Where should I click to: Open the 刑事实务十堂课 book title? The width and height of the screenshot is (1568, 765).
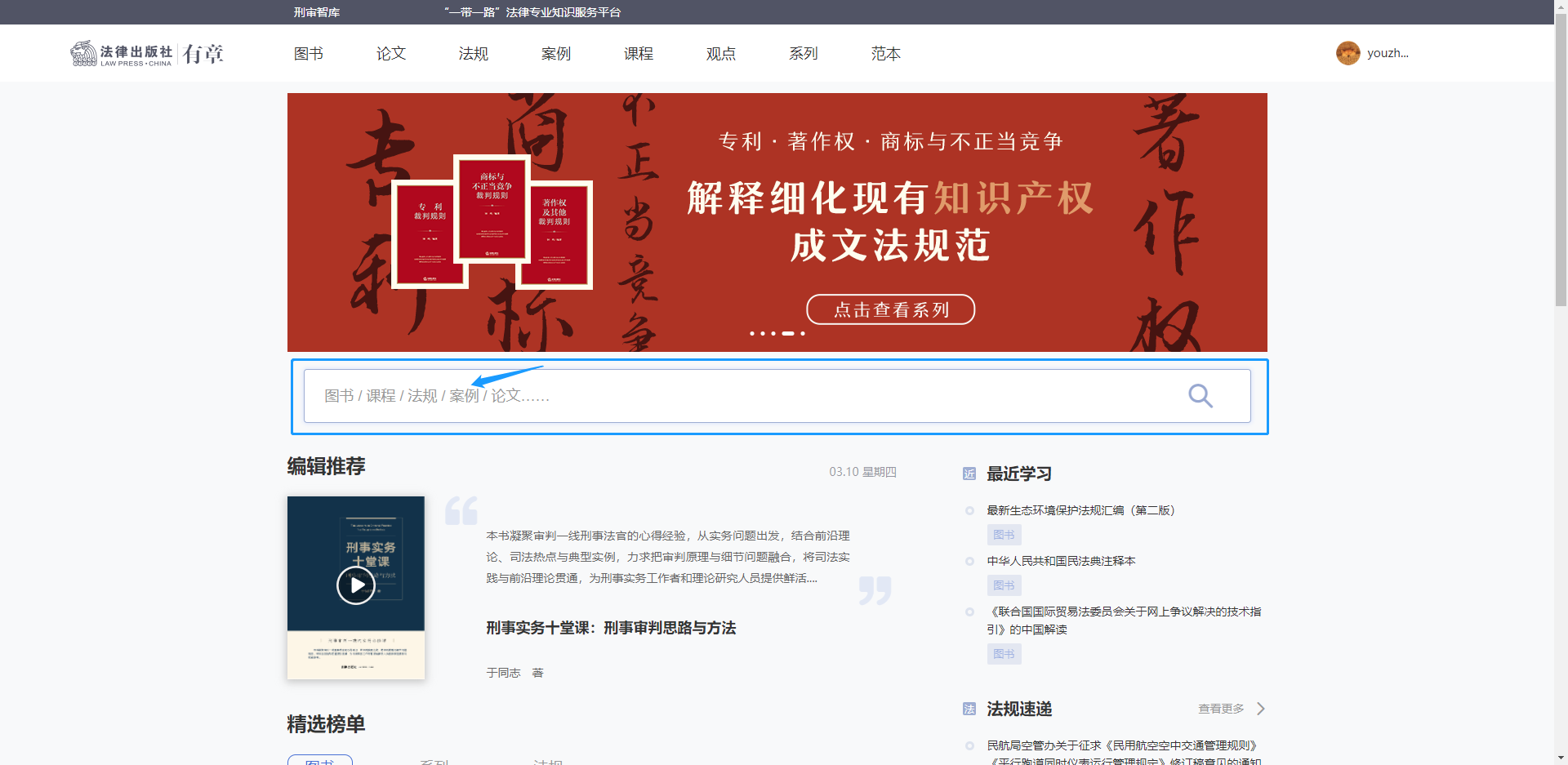(x=611, y=628)
